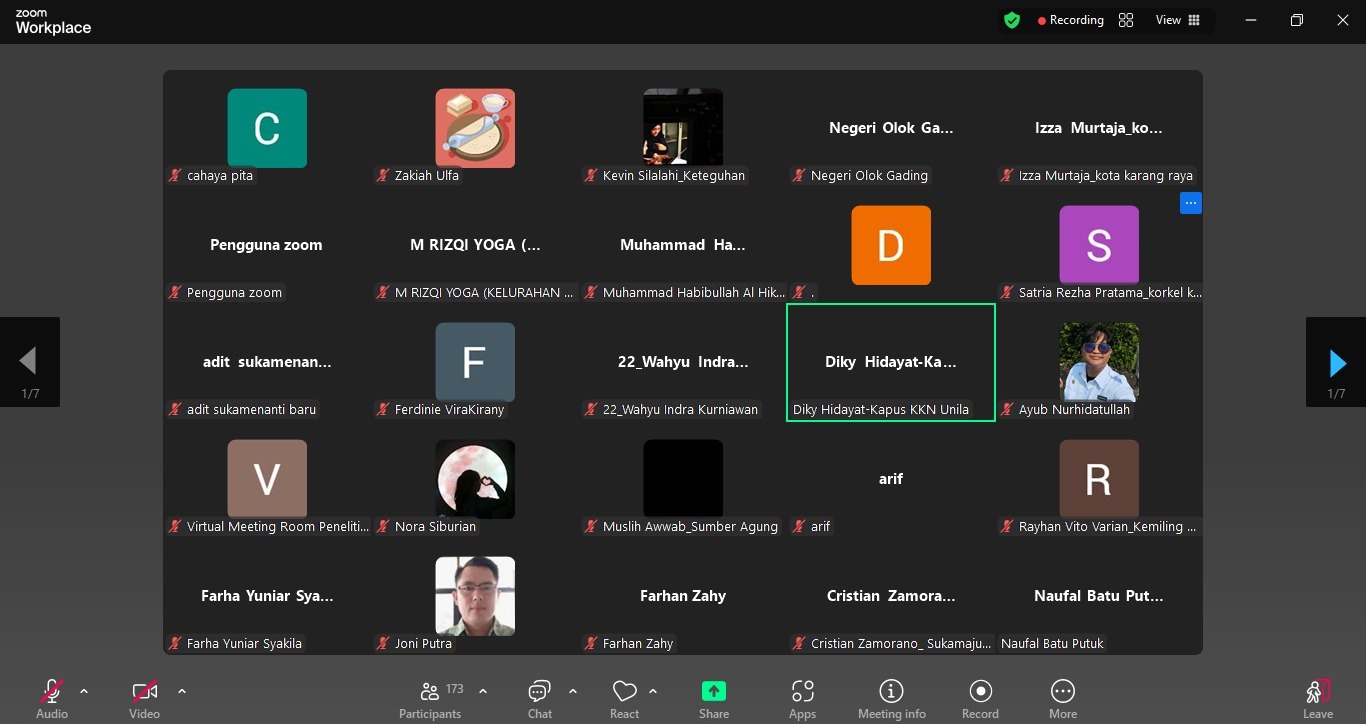This screenshot has width=1366, height=724.
Task: Select Joni Putra's video thumbnail
Action: 475,596
